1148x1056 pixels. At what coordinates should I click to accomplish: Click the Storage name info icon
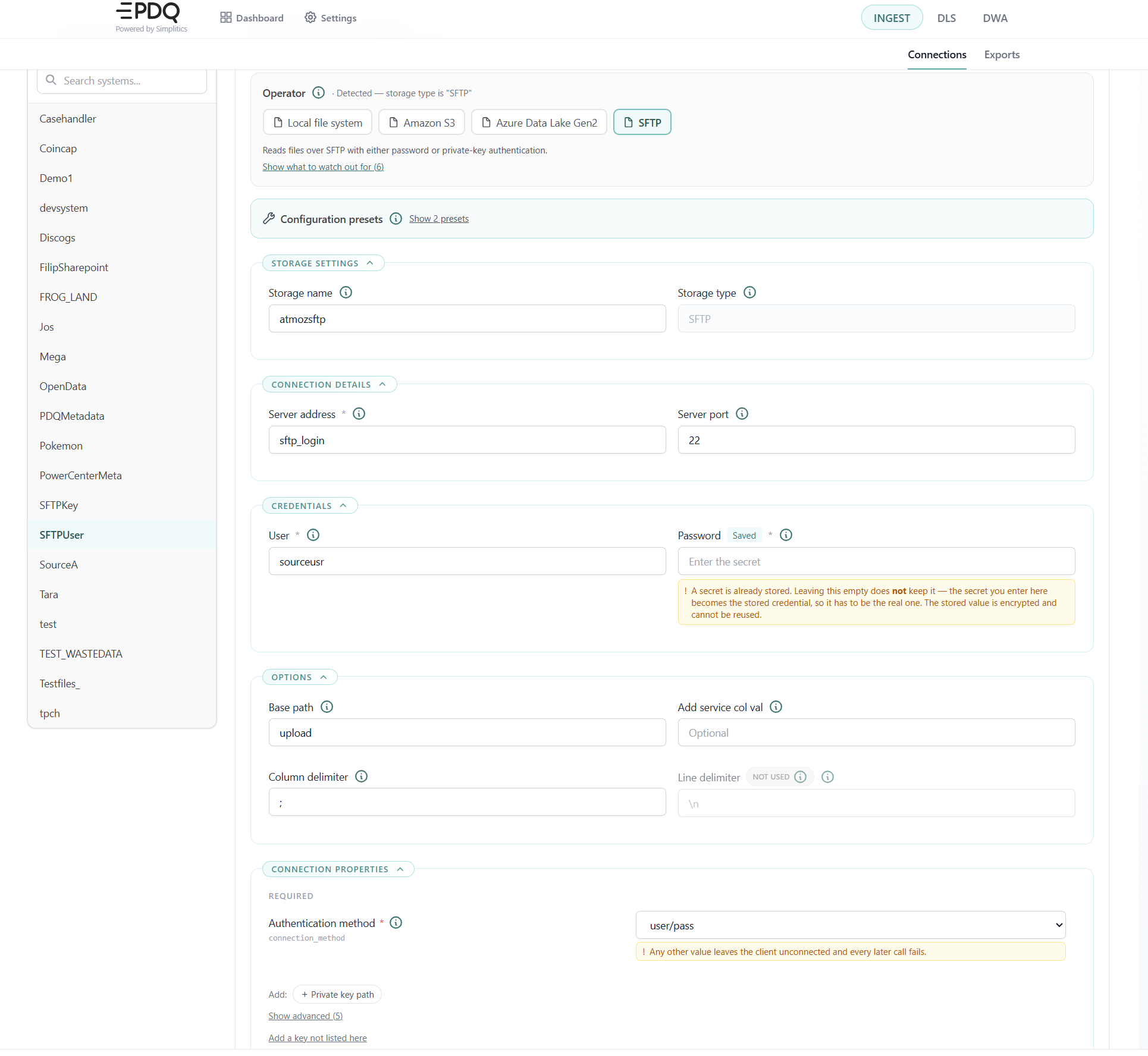click(x=346, y=293)
